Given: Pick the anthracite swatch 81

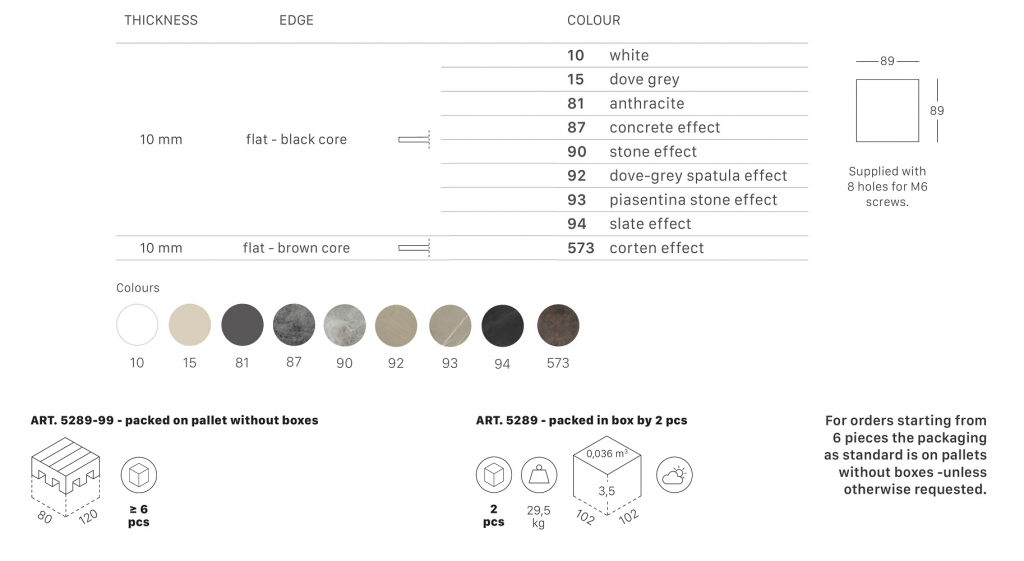Looking at the screenshot, I should [242, 325].
